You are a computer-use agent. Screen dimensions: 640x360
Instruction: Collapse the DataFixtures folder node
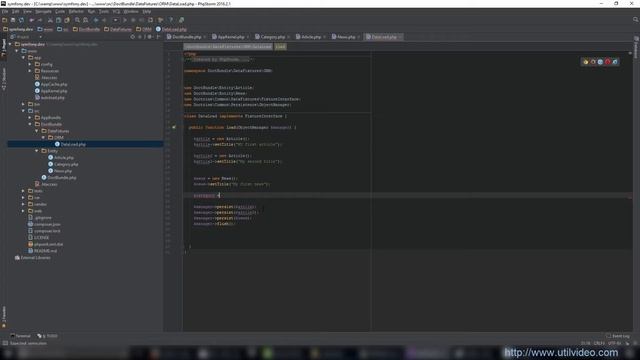[x=36, y=131]
